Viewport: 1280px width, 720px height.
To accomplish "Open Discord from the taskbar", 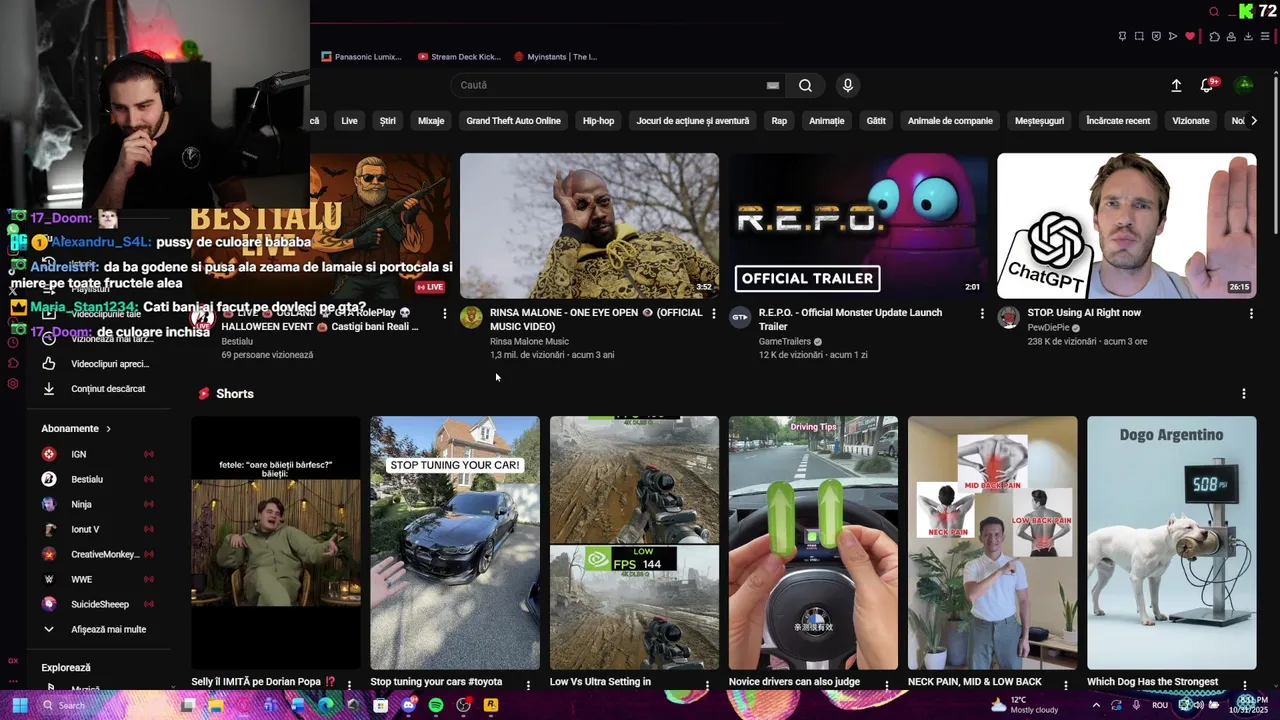I will pos(408,705).
